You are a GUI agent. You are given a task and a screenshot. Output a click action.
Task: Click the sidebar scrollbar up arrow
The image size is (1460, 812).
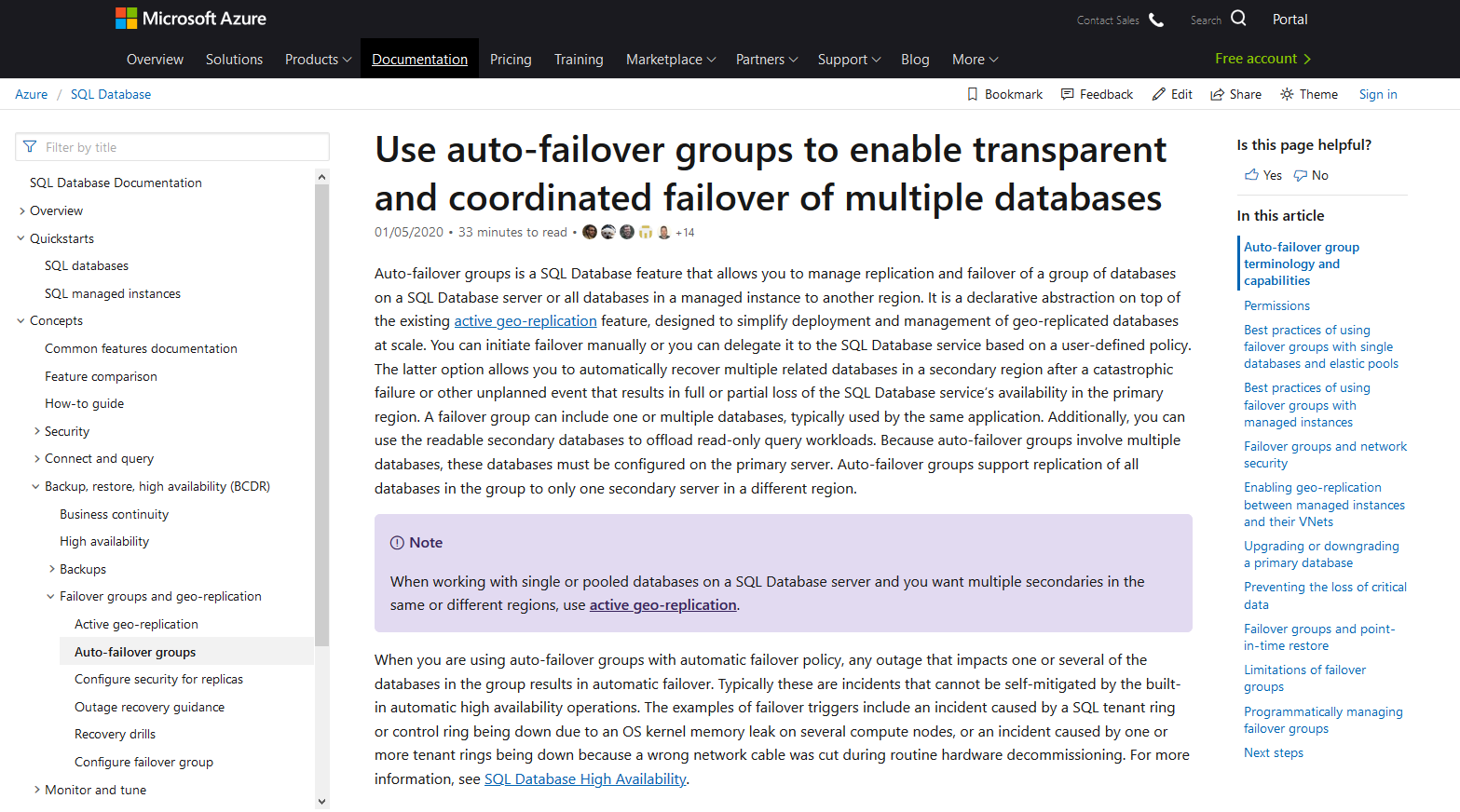[x=322, y=176]
